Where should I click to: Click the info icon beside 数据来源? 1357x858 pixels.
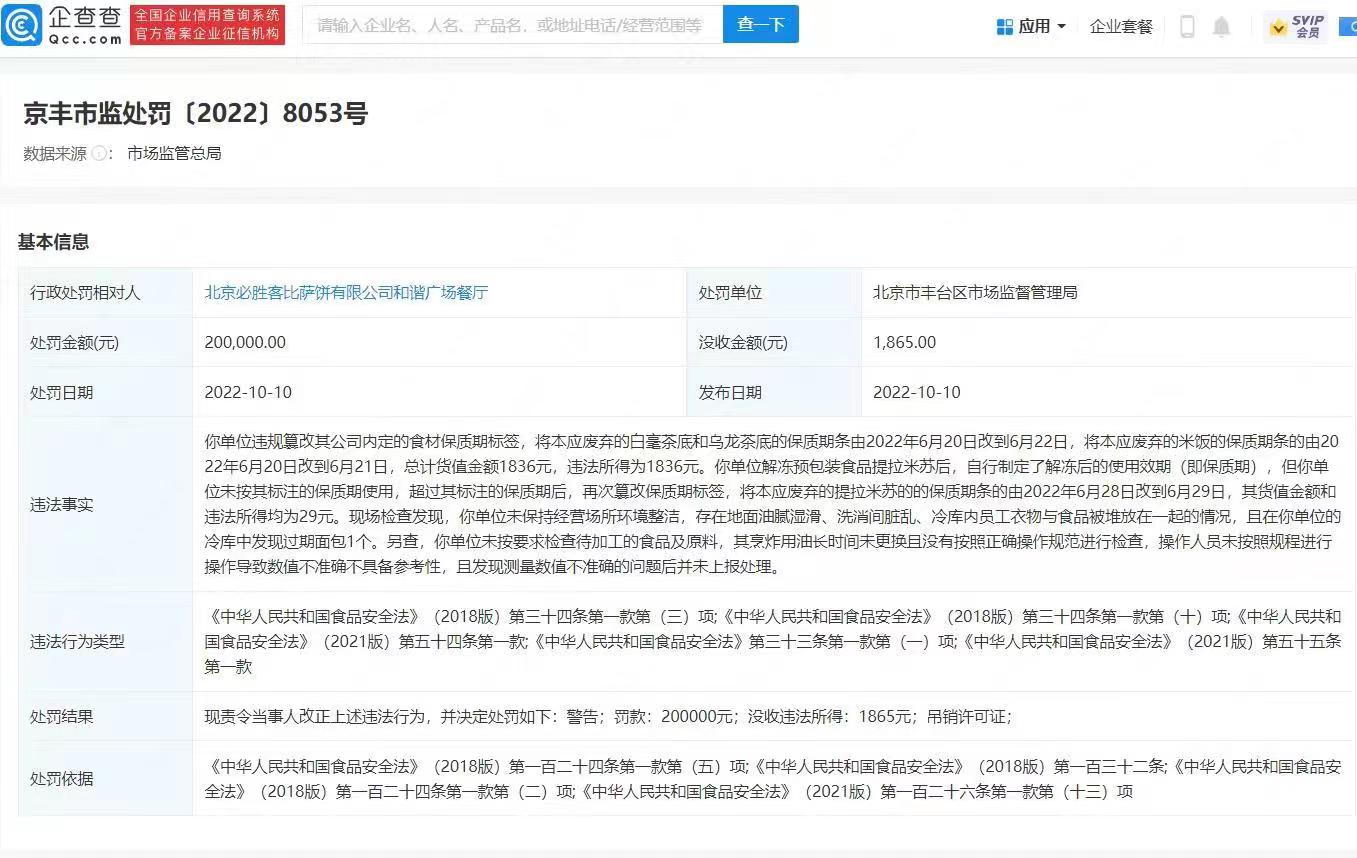(x=99, y=153)
